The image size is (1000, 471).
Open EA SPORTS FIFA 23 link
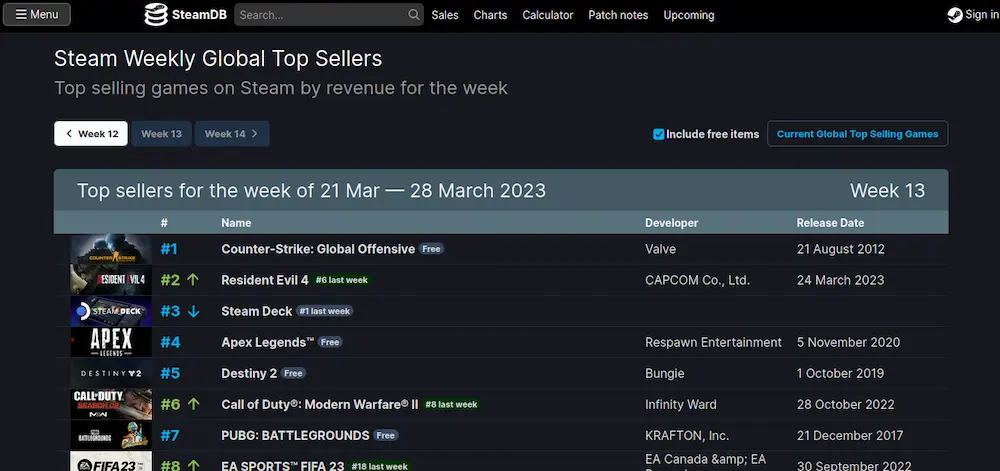pyautogui.click(x=283, y=466)
